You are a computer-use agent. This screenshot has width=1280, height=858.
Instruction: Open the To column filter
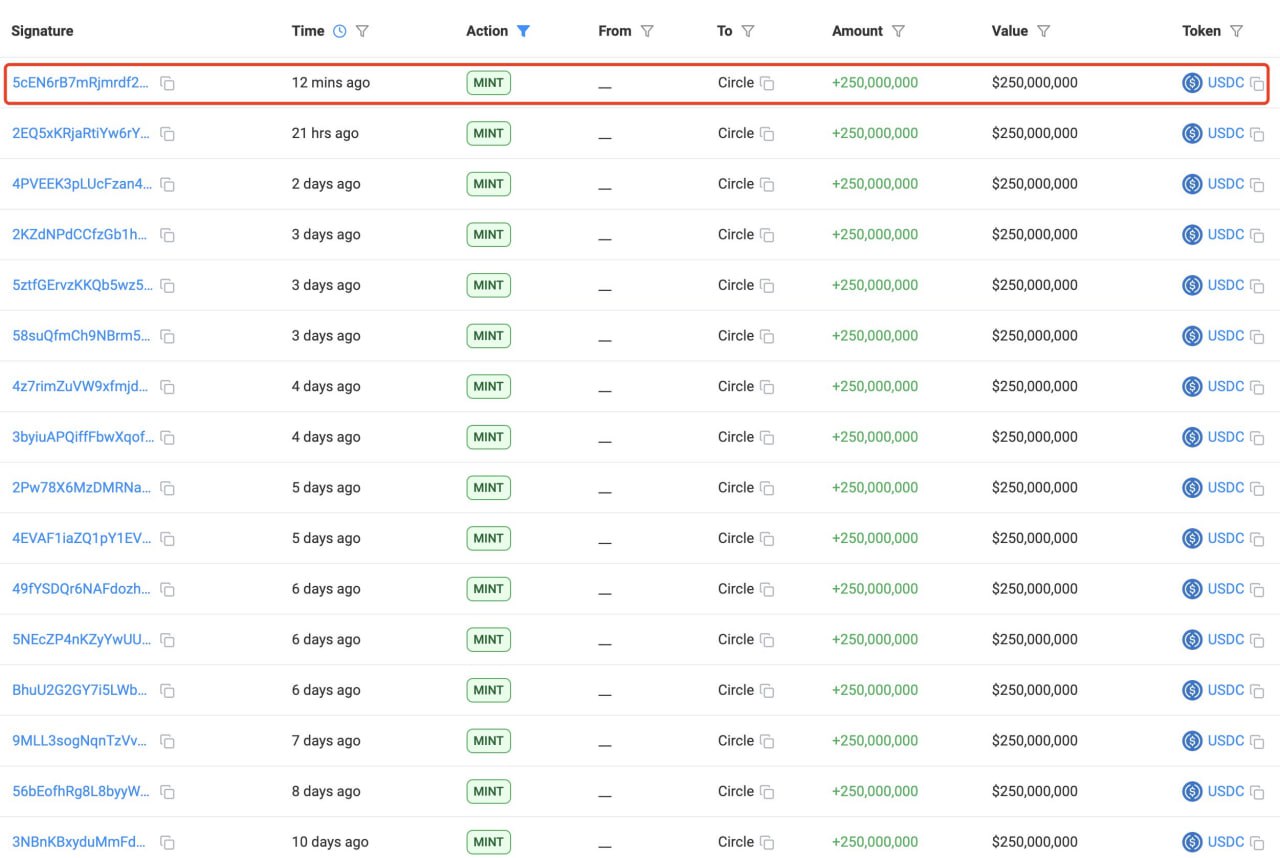click(x=748, y=31)
